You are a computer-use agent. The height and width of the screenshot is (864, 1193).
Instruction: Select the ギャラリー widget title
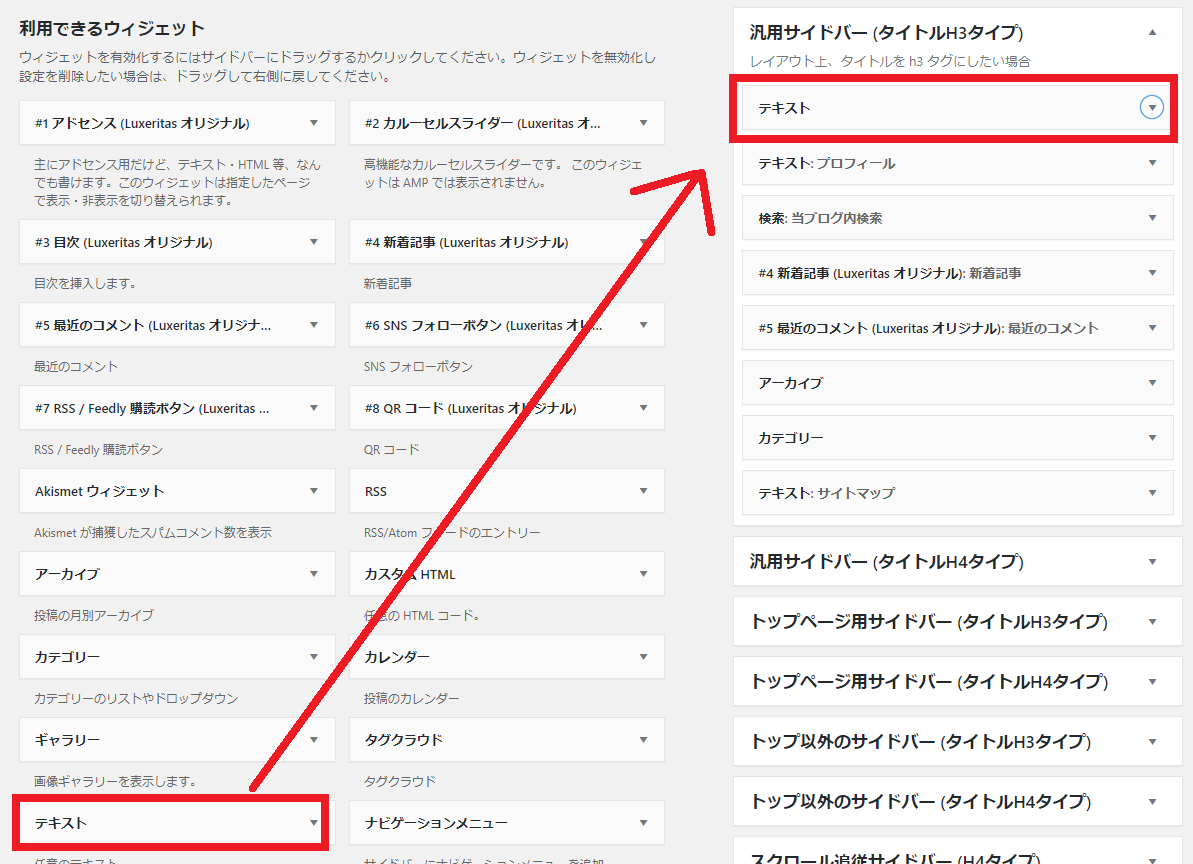[67, 740]
